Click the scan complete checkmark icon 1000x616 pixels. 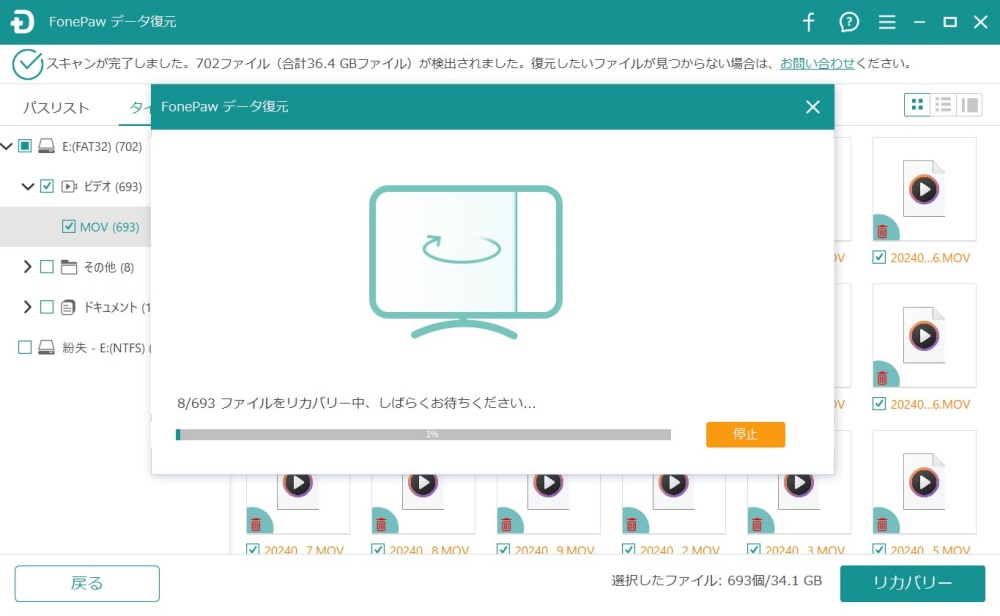point(27,64)
